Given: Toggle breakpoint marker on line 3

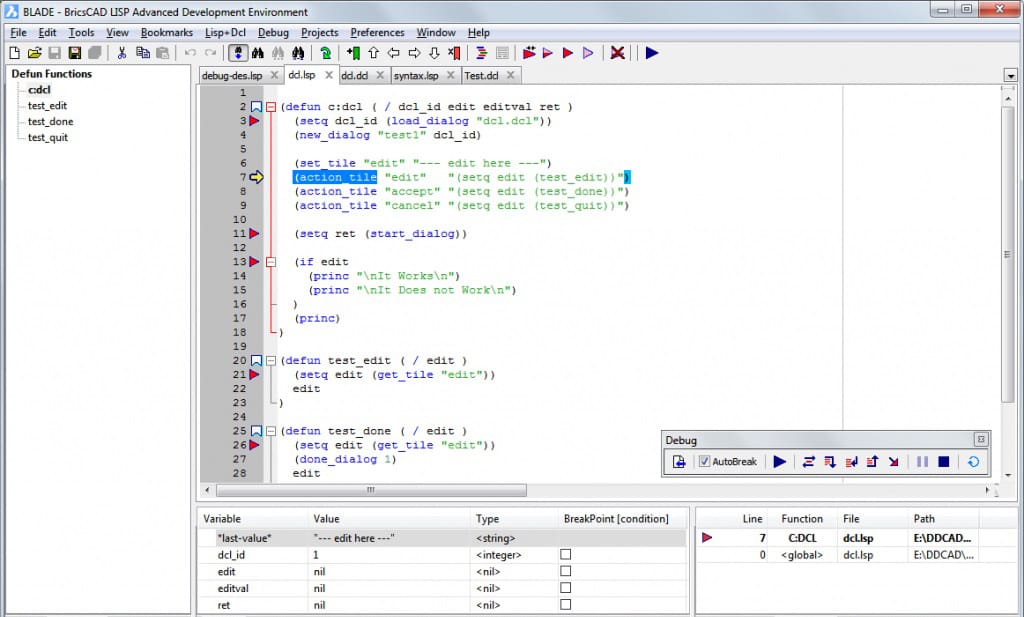Looking at the screenshot, I should click(254, 121).
